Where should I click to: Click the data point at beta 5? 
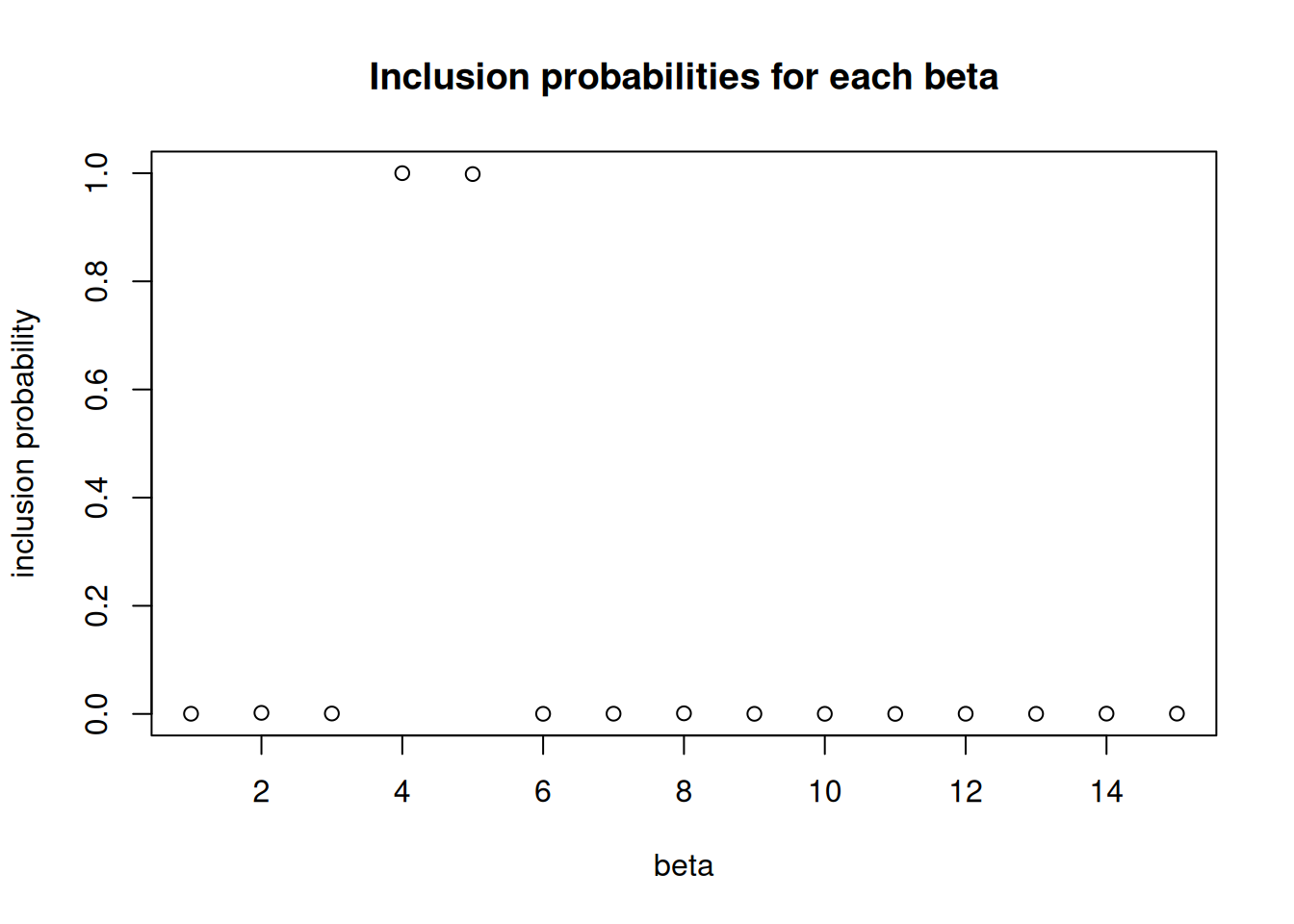click(x=473, y=174)
